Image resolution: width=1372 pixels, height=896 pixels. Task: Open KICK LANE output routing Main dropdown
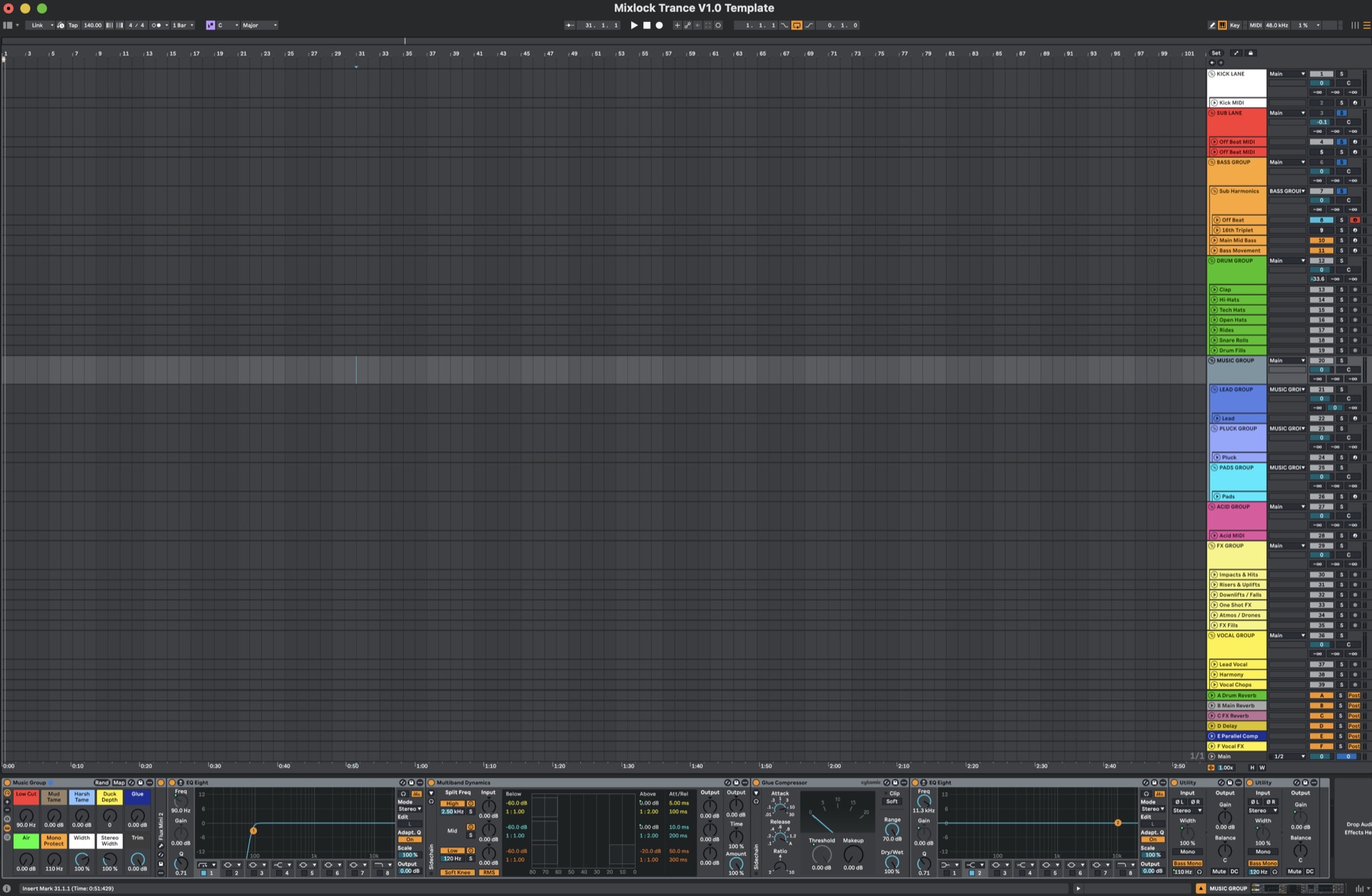[x=1287, y=74]
